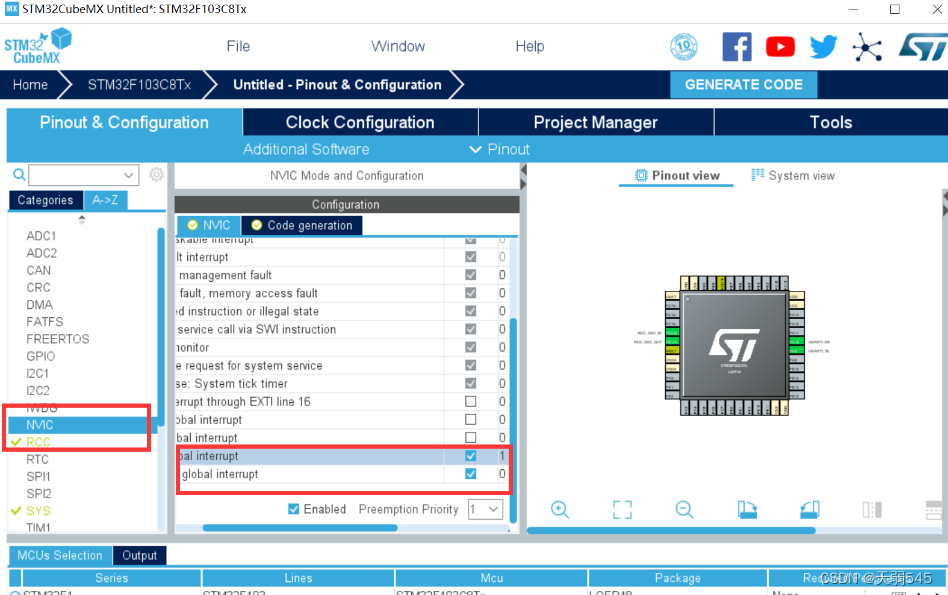Click the Untitled - Pinout & Configuration breadcrumb
Viewport: 948px width, 595px height.
tap(337, 85)
